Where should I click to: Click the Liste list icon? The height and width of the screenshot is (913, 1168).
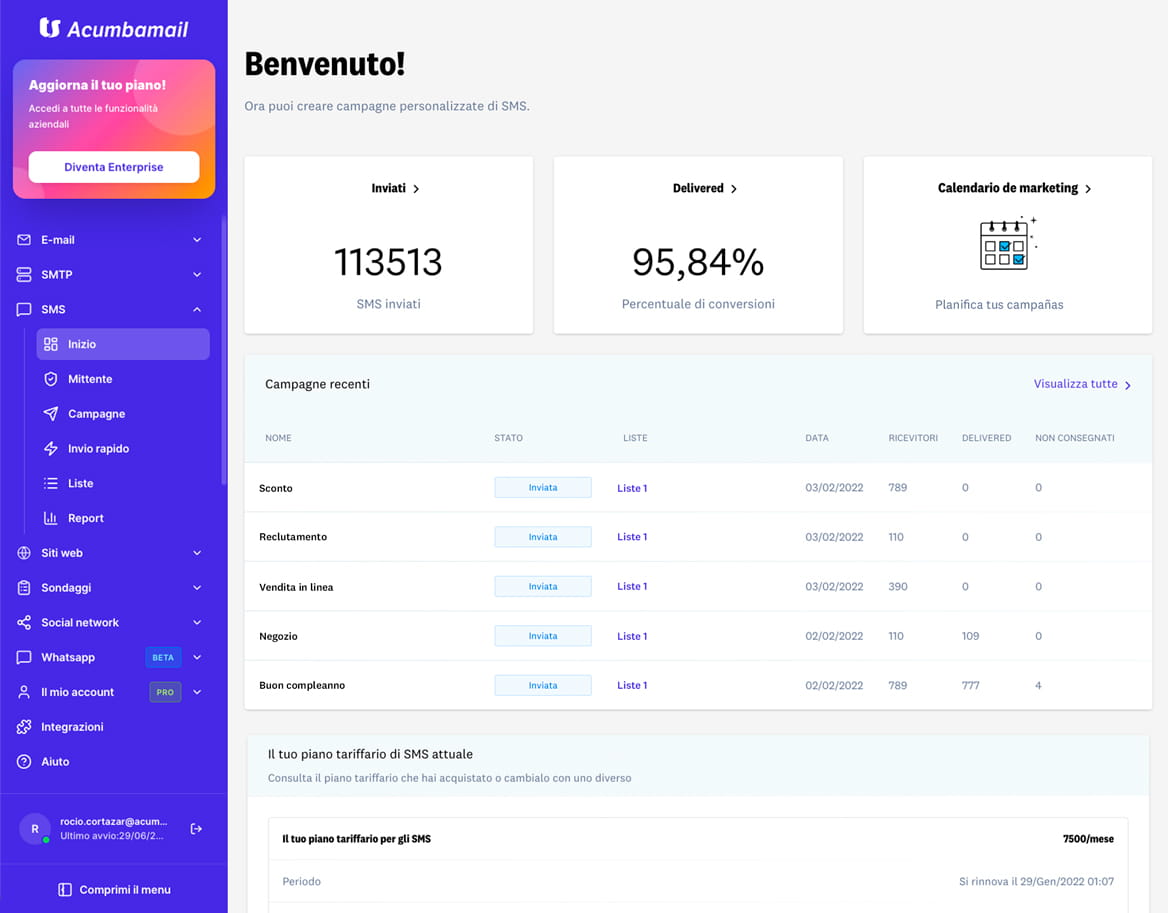point(51,483)
